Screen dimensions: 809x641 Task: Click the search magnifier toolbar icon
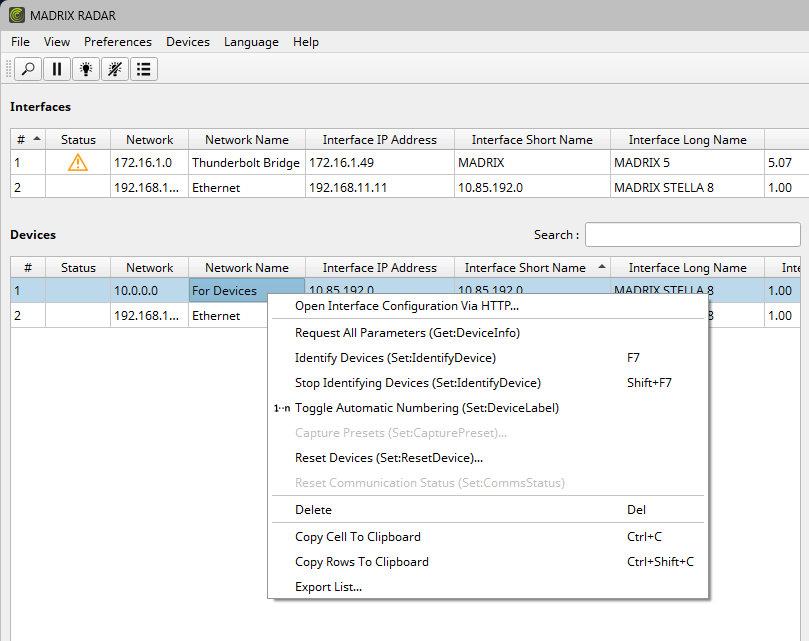[x=28, y=69]
